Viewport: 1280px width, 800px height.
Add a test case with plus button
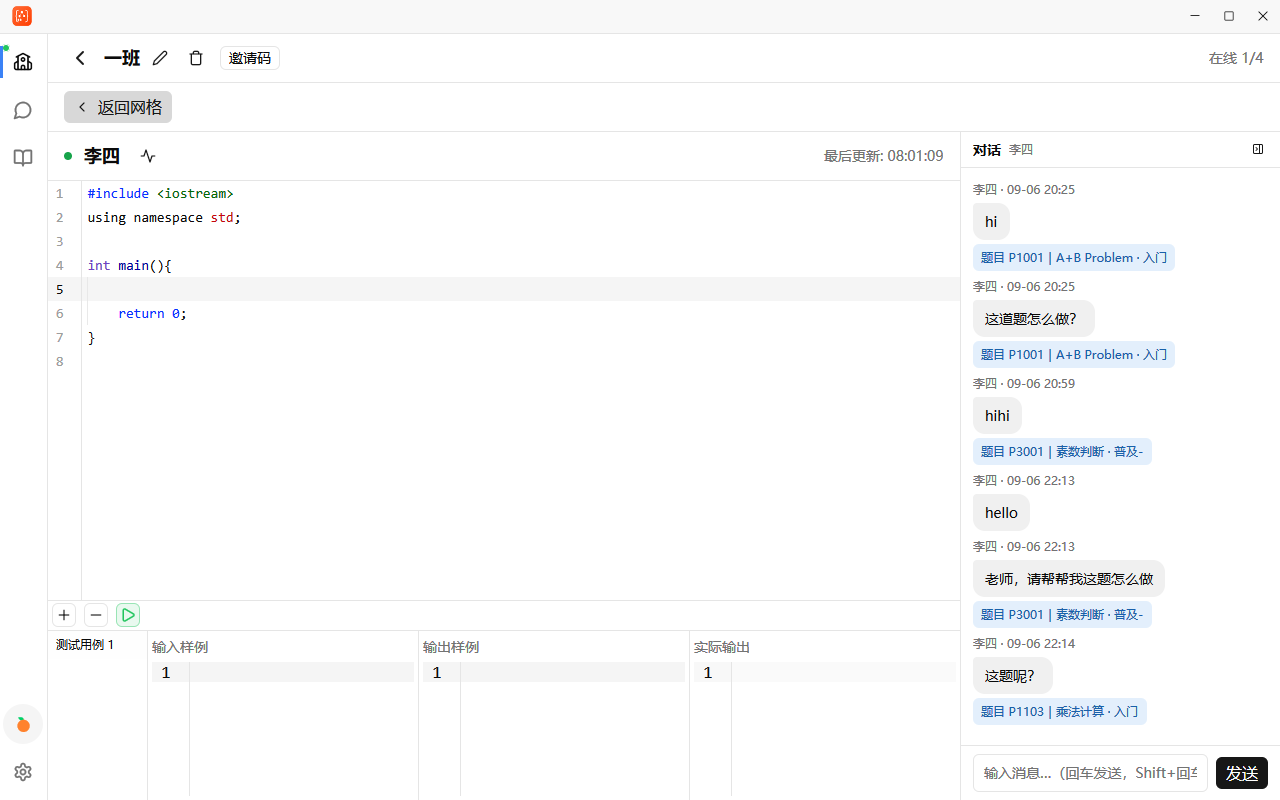(64, 615)
